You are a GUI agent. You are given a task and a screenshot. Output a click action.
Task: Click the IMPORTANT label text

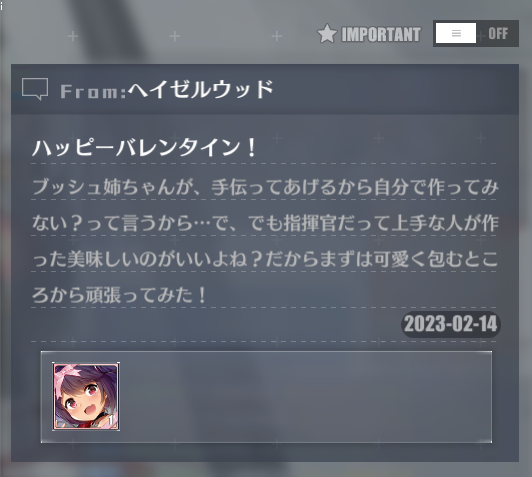tap(381, 35)
